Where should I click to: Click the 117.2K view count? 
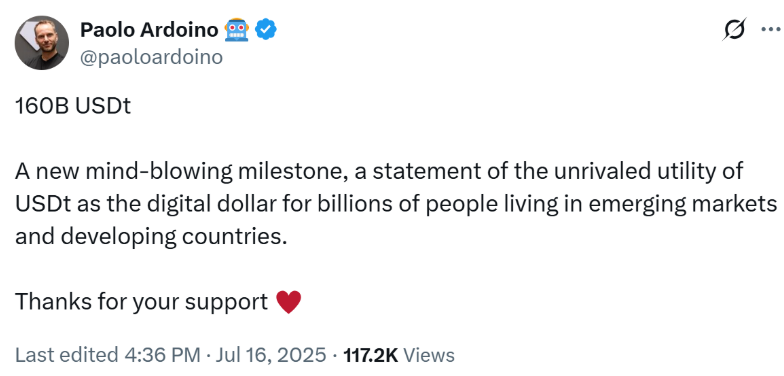(x=370, y=355)
